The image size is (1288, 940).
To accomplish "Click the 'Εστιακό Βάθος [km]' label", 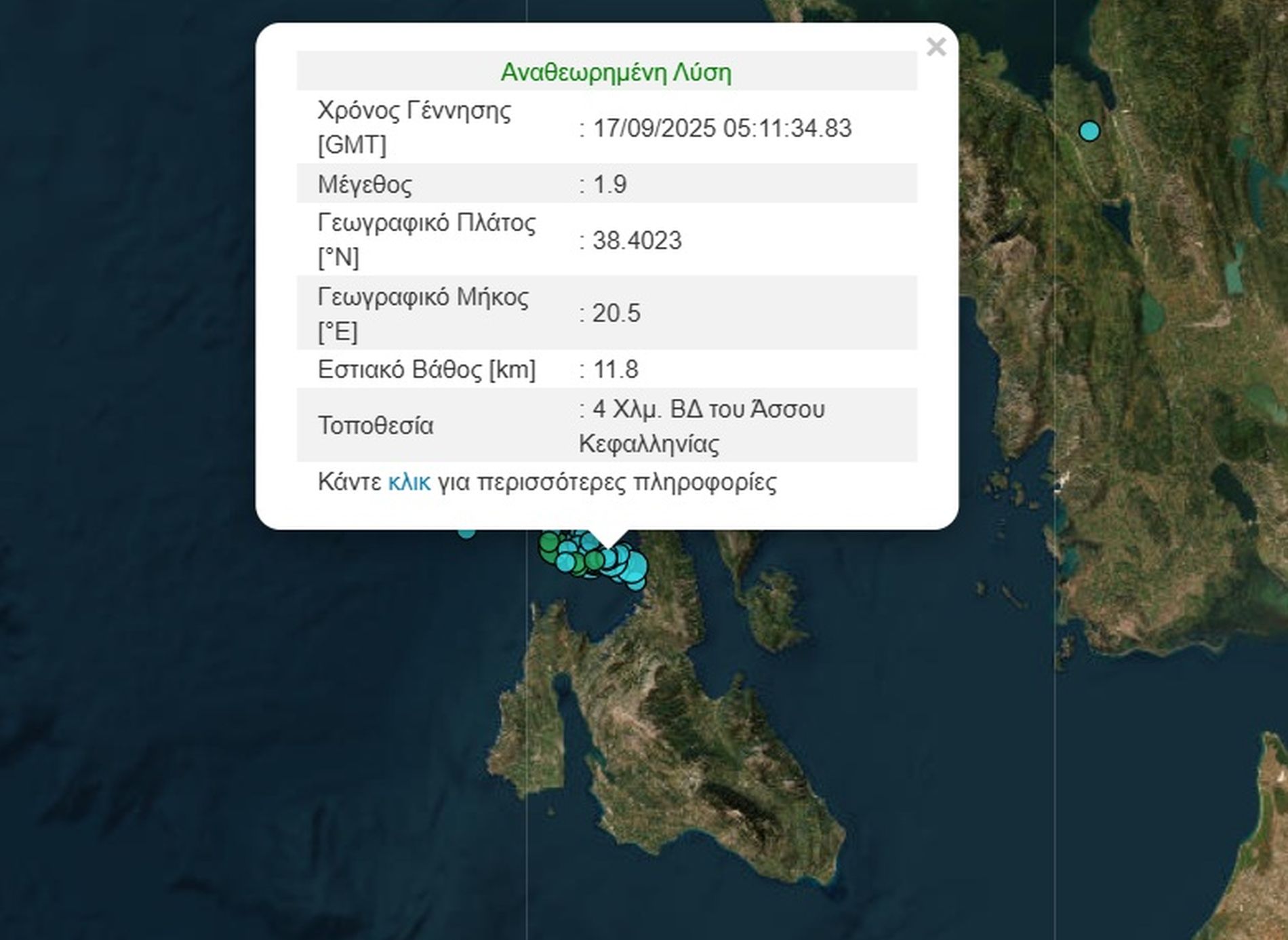I will click(x=426, y=370).
